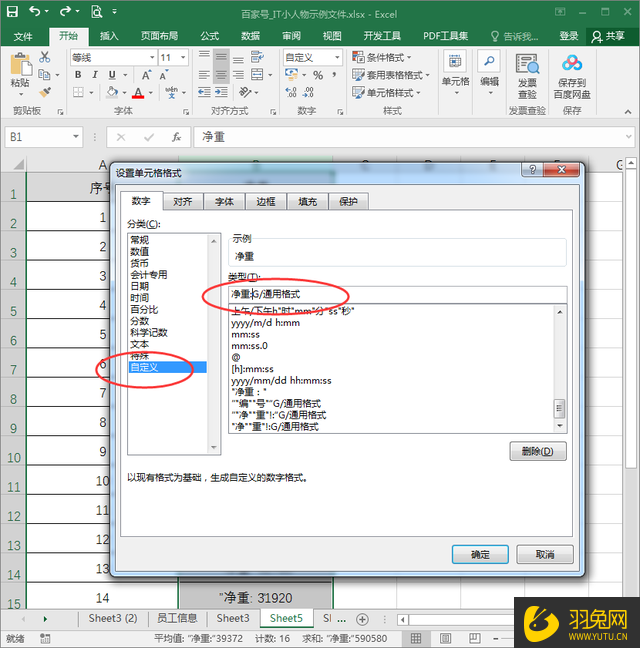The width and height of the screenshot is (640, 648).
Task: Click the Save icon in quick access toolbar
Action: pos(12,12)
